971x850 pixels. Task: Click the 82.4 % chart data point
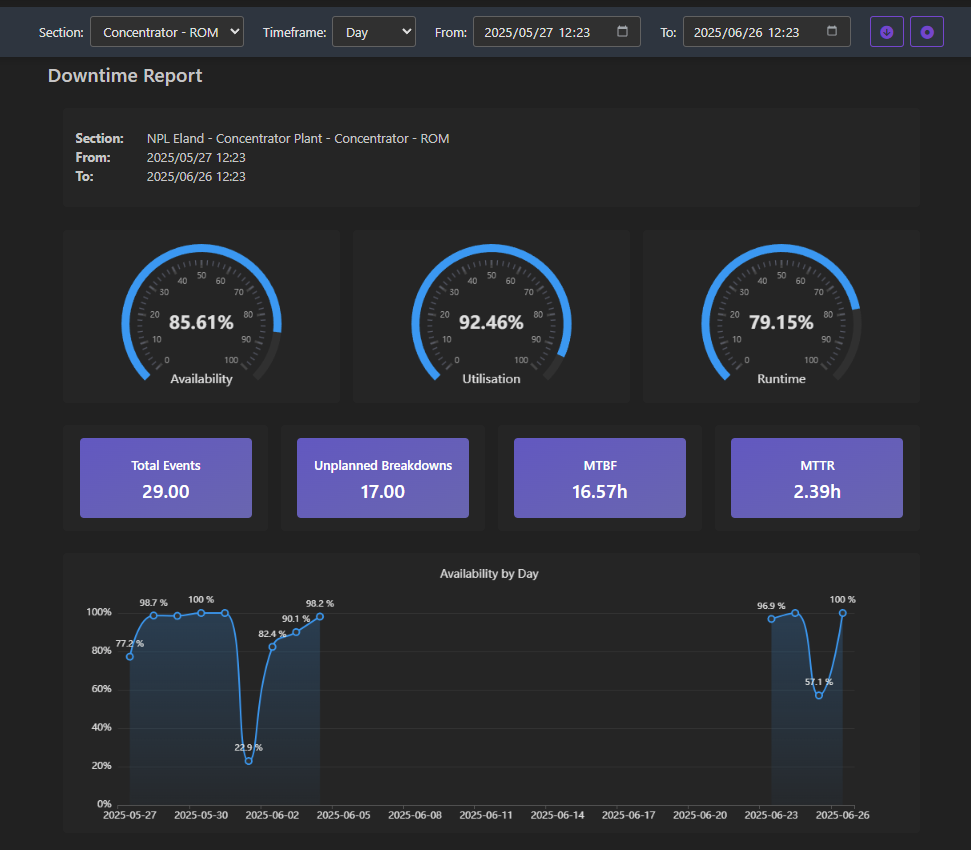[x=272, y=646]
